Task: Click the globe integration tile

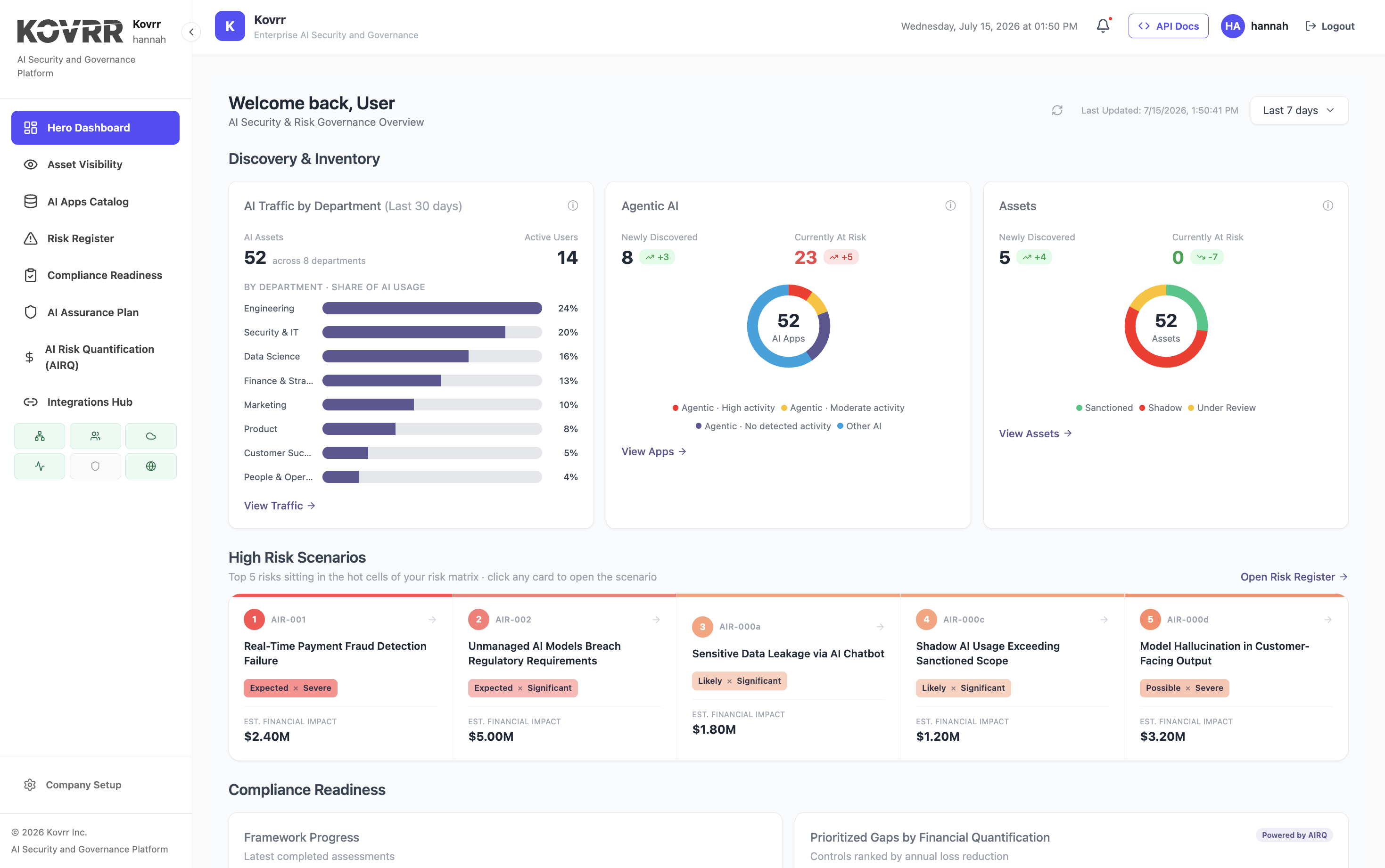Action: (x=151, y=466)
